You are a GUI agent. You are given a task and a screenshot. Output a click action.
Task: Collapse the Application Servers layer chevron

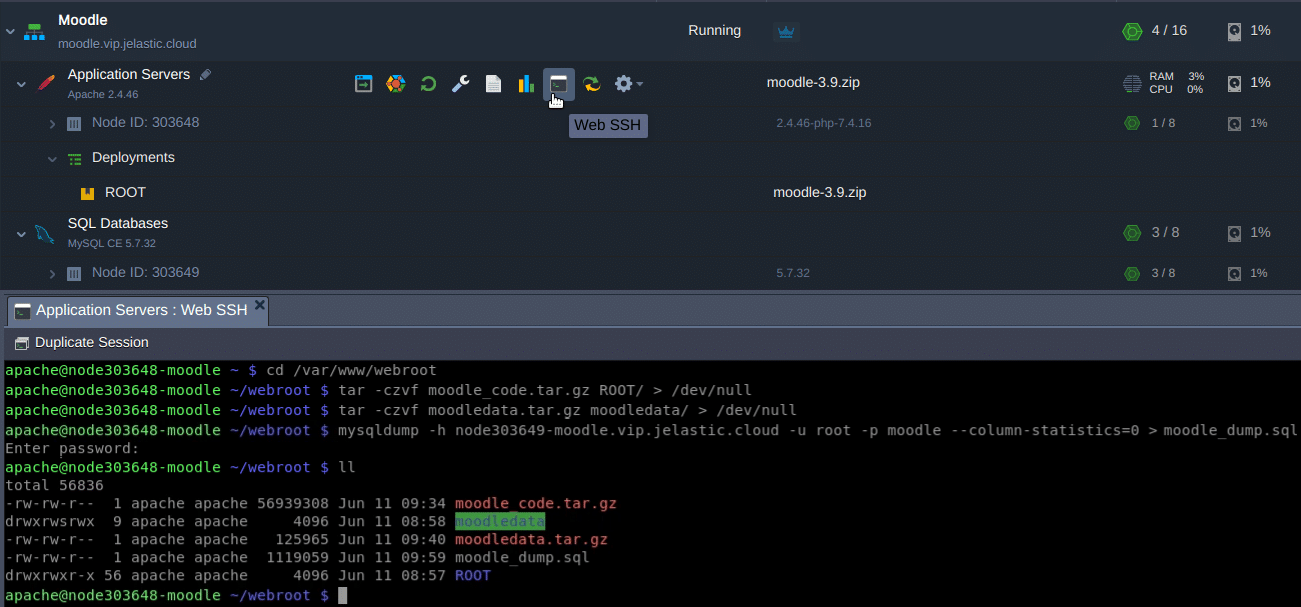click(21, 84)
